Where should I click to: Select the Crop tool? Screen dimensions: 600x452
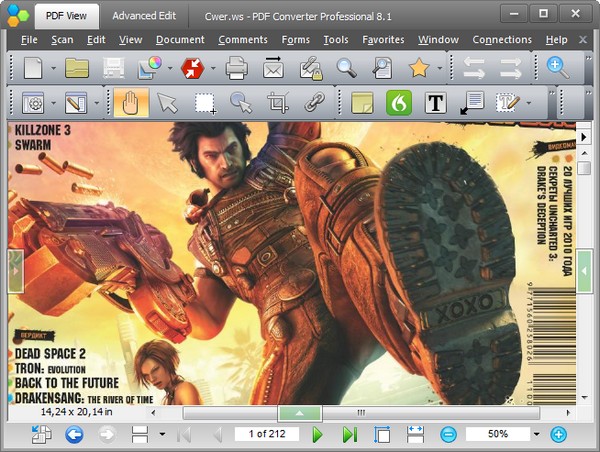[x=277, y=103]
